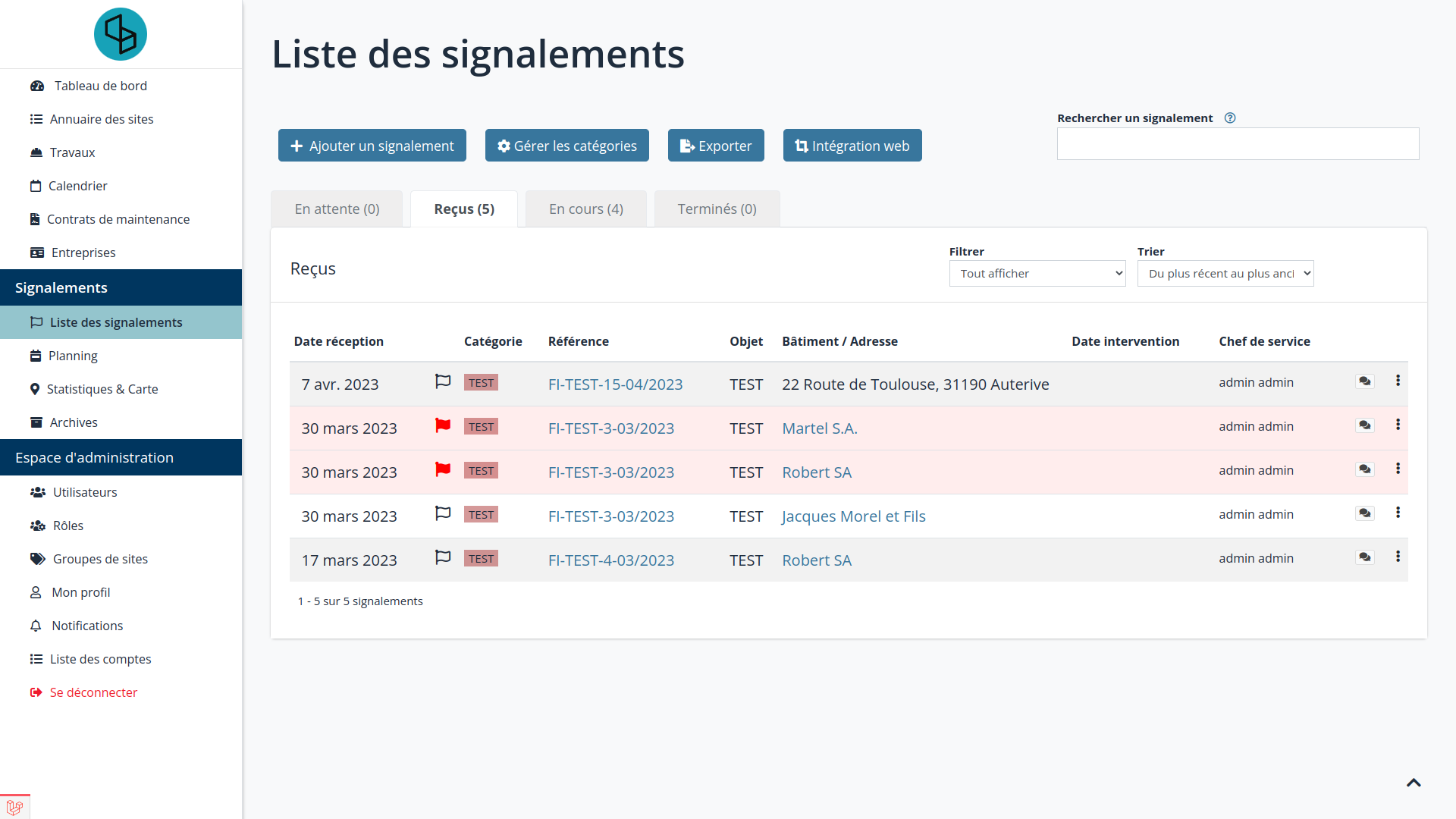Toggle the flag on Jacques Morel et Fils row
This screenshot has height=819, width=1456.
[443, 513]
